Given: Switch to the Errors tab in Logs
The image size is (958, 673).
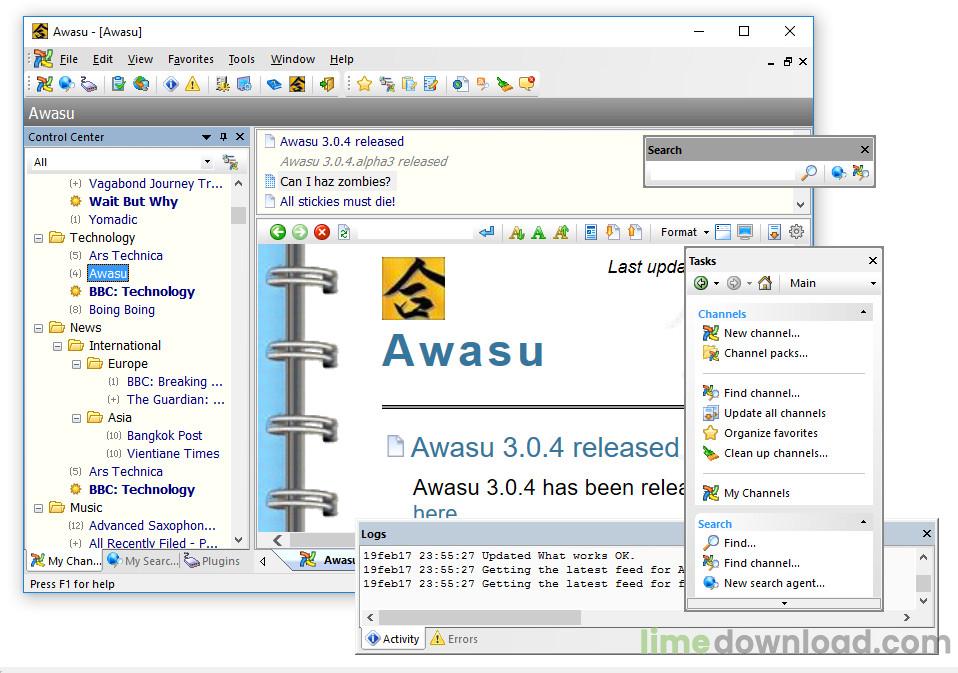Looking at the screenshot, I should point(454,639).
